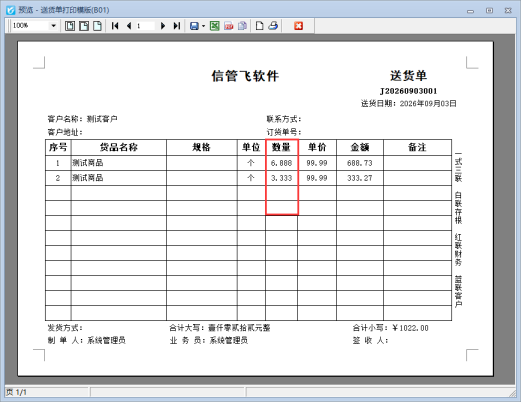Click the 联系方式 label
The height and width of the screenshot is (403, 522).
(x=284, y=119)
